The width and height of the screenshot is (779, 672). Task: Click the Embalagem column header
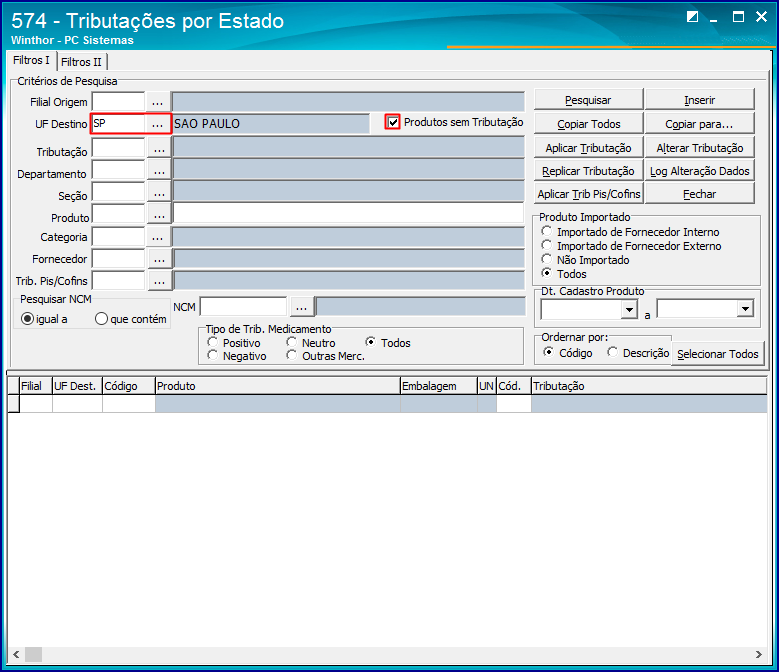(439, 386)
